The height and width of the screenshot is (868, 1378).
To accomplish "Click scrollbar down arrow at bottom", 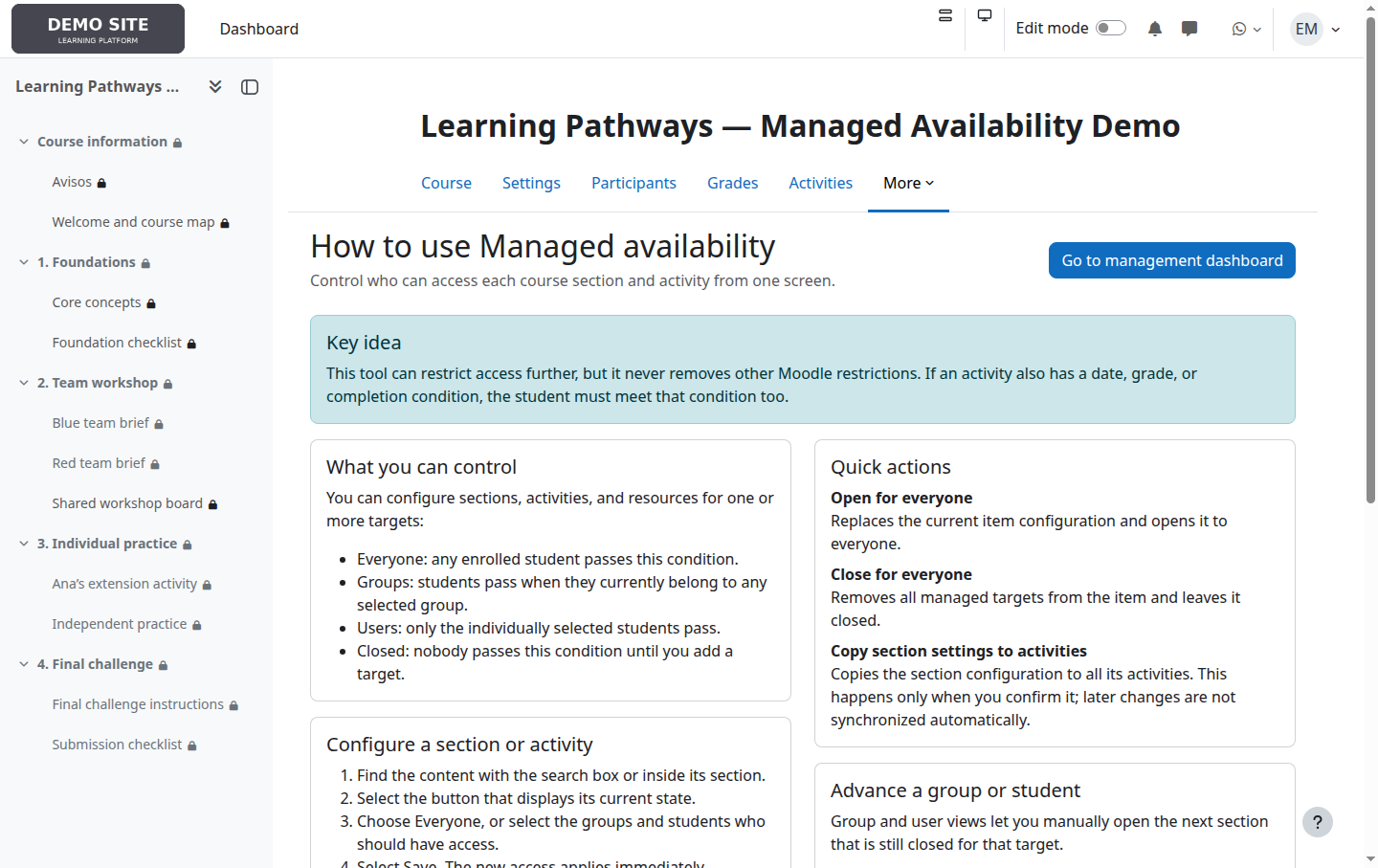I will click(1370, 859).
